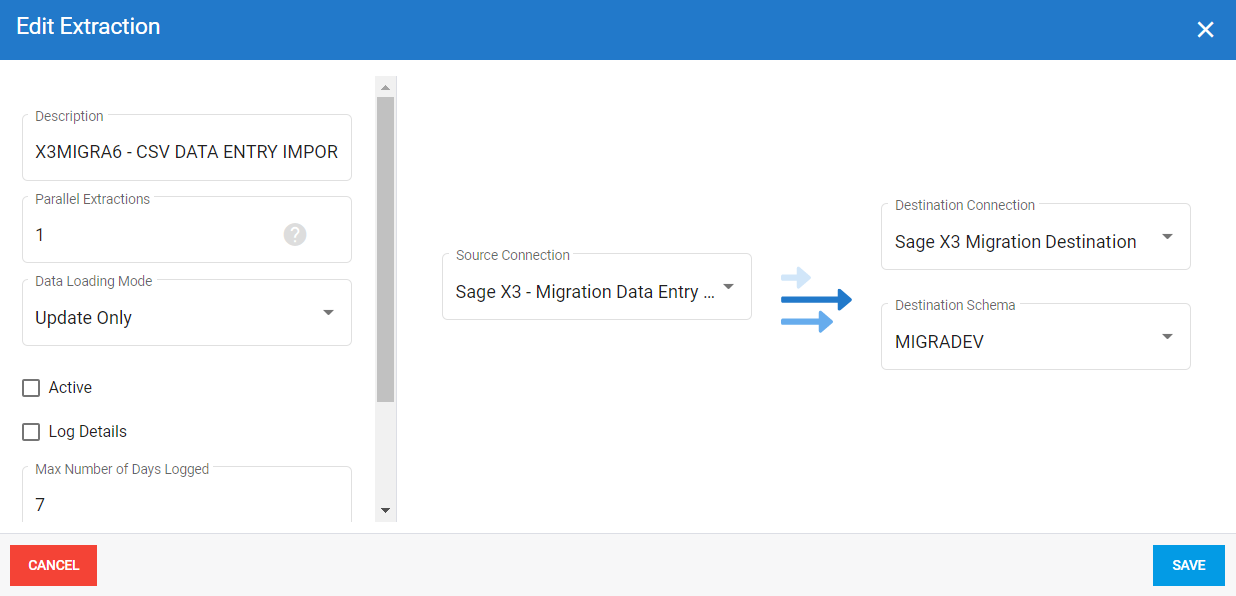1236x596 pixels.
Task: Focus the Parallel Extractions value field
Action: (x=150, y=235)
